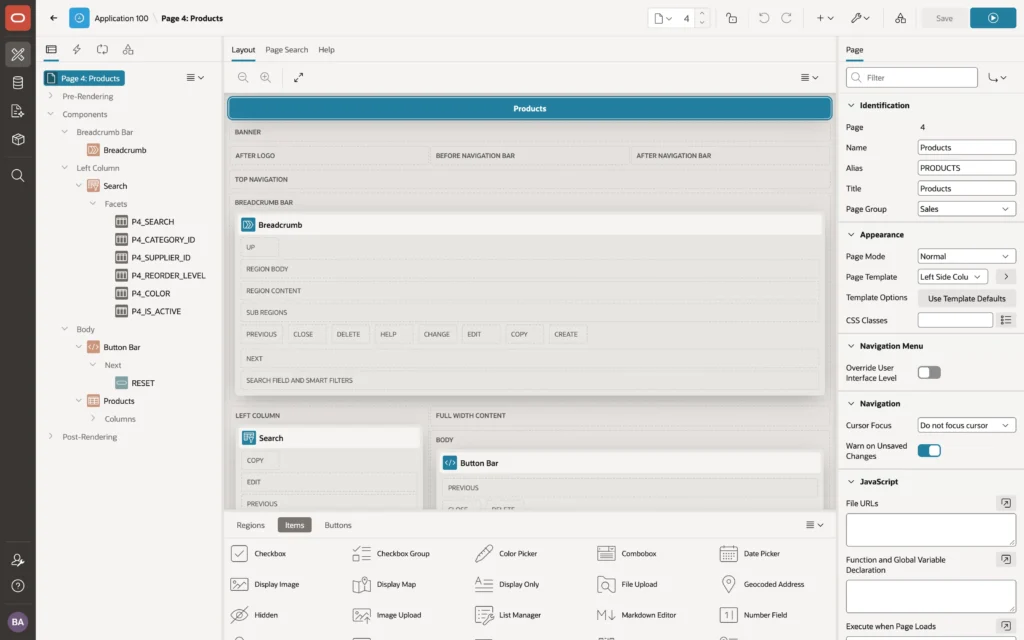Screen dimensions: 1024x640
Task: Open the Help question mark icon
Action: click(18, 586)
